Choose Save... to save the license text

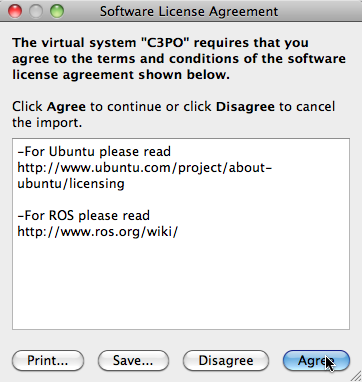point(133,360)
